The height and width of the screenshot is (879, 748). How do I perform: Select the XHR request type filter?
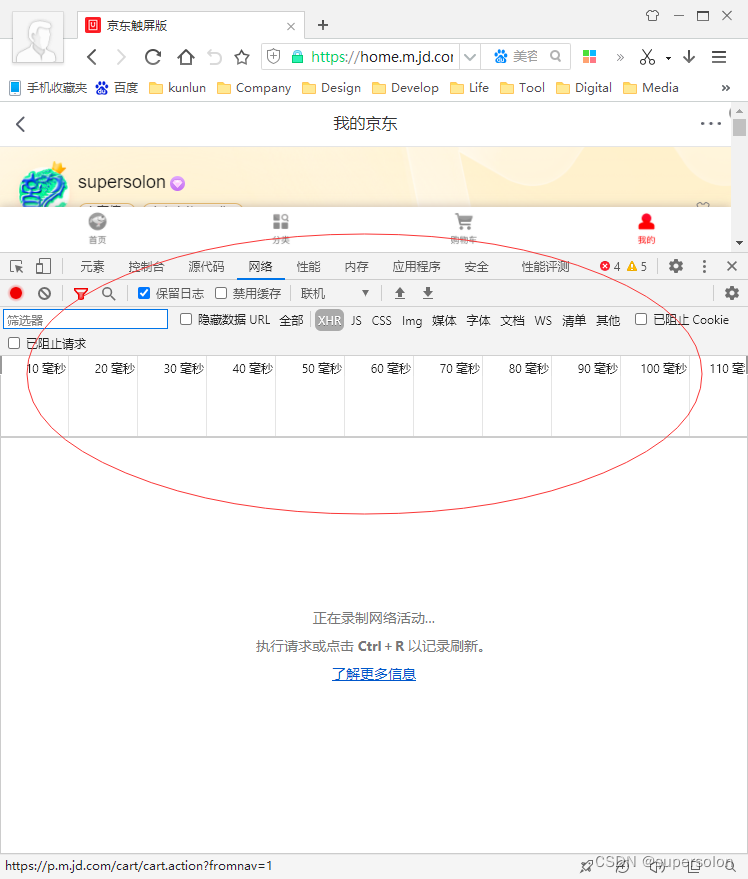[x=329, y=320]
